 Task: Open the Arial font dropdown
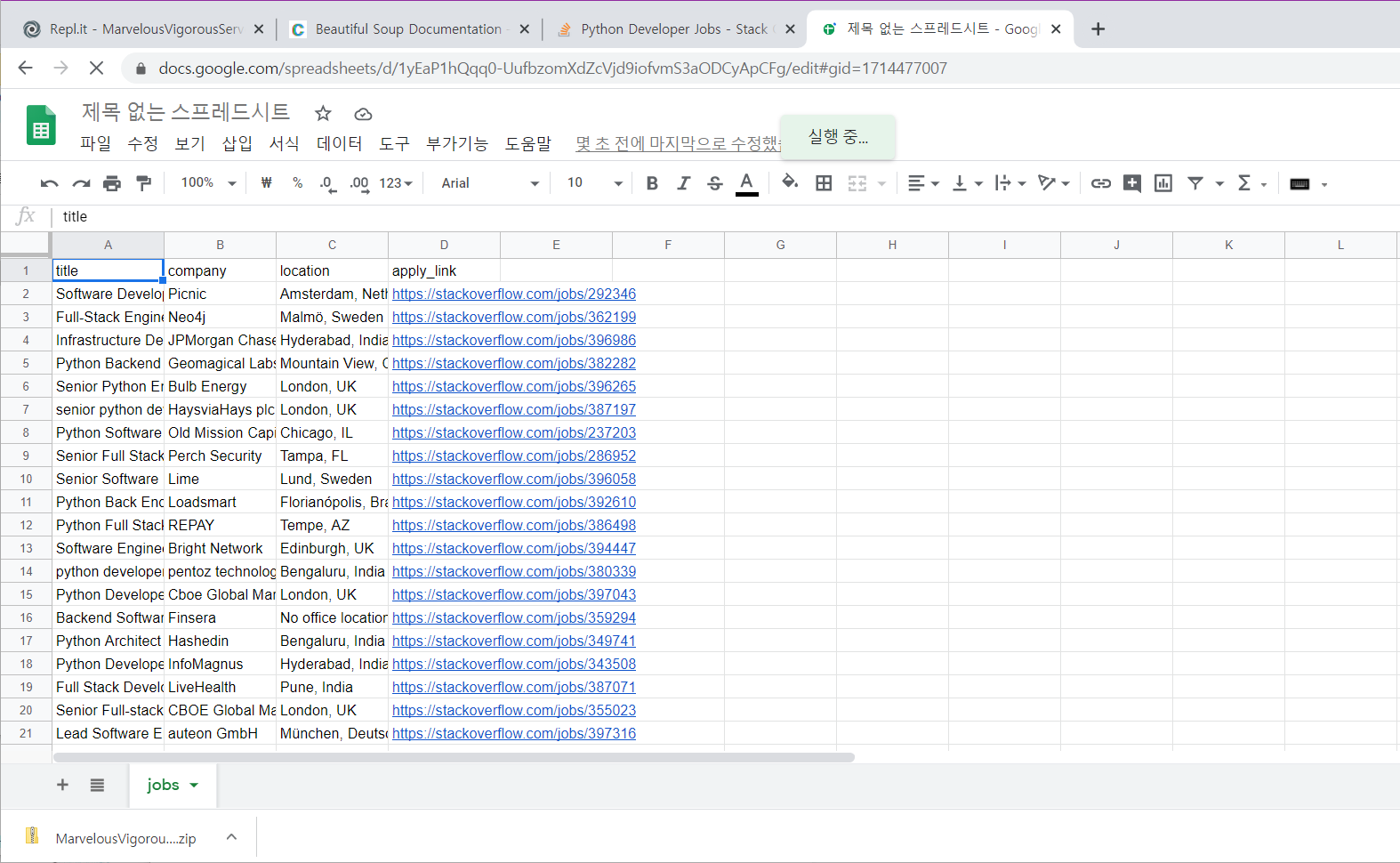pyautogui.click(x=491, y=183)
